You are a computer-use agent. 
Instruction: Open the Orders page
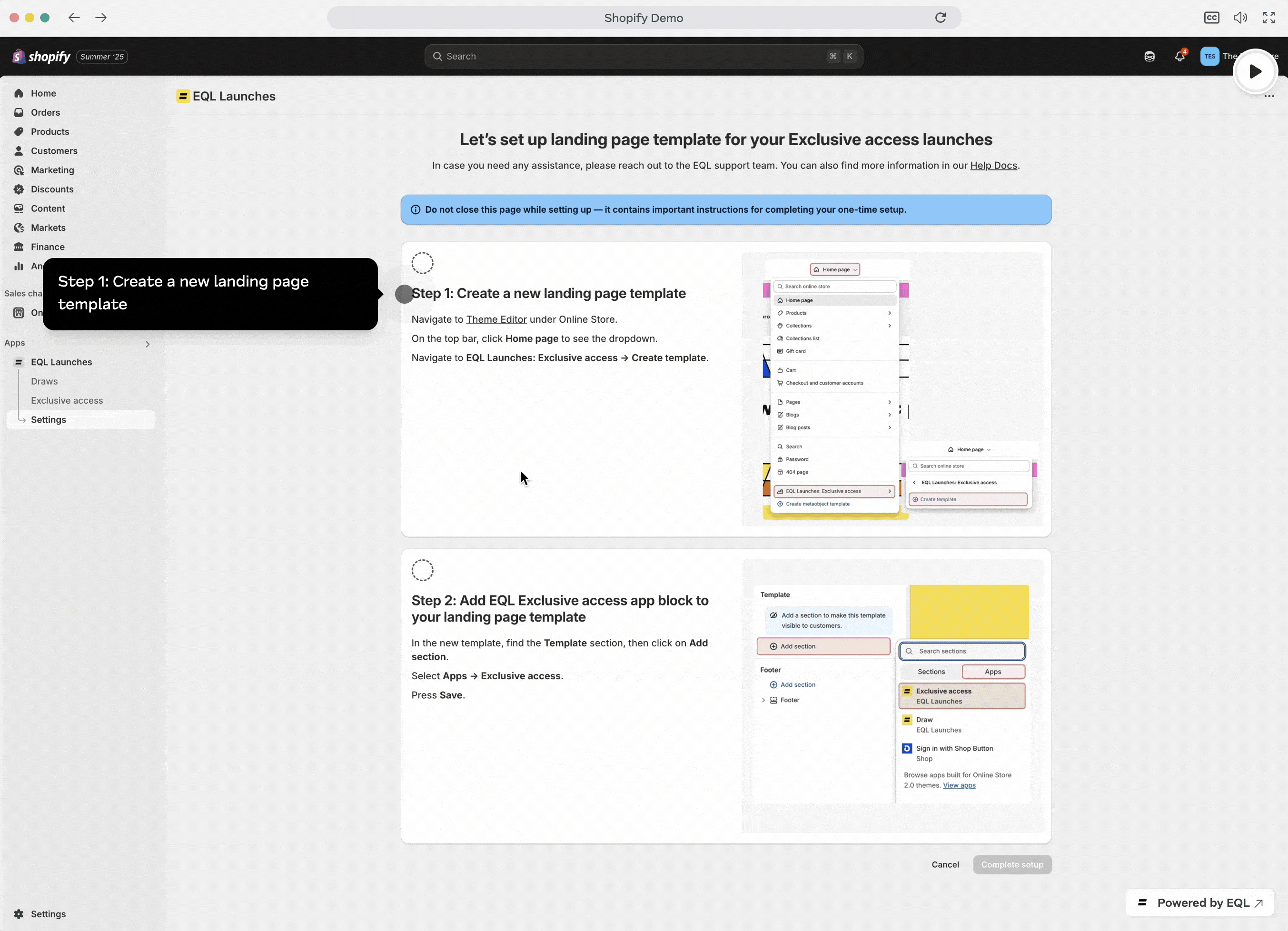pos(45,112)
